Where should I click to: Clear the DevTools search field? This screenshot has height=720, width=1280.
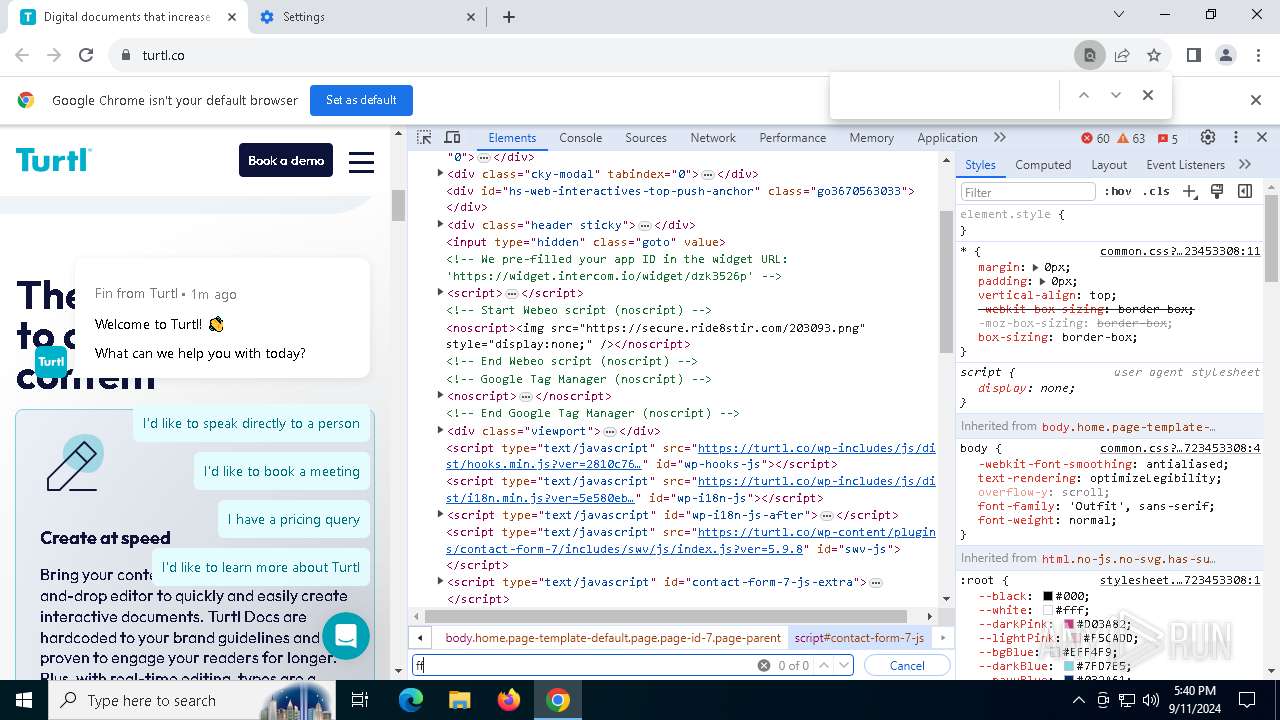click(764, 665)
